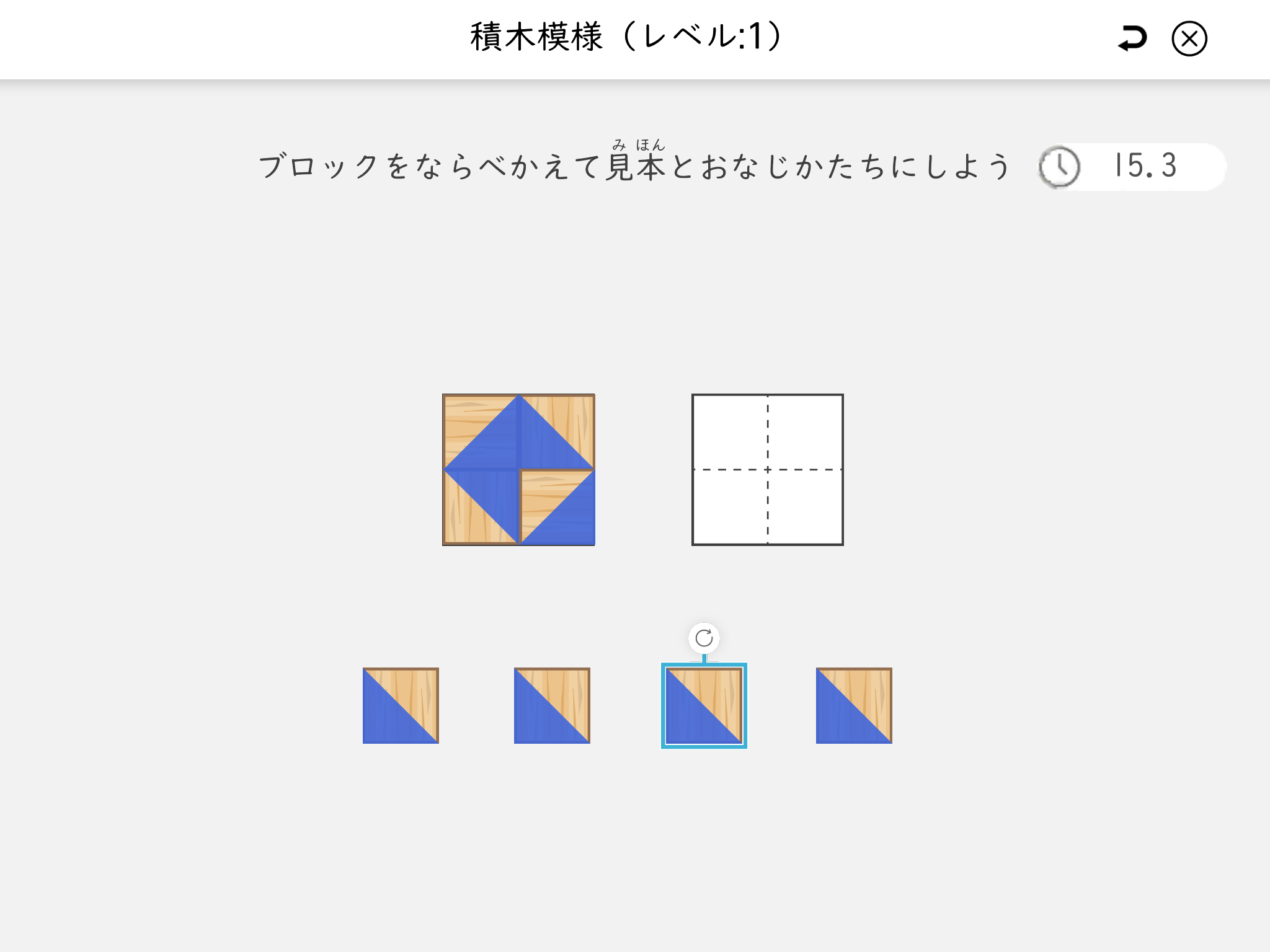This screenshot has height=952, width=1270.
Task: Click the title 積木模様（レベル:1）
Action: click(x=627, y=37)
